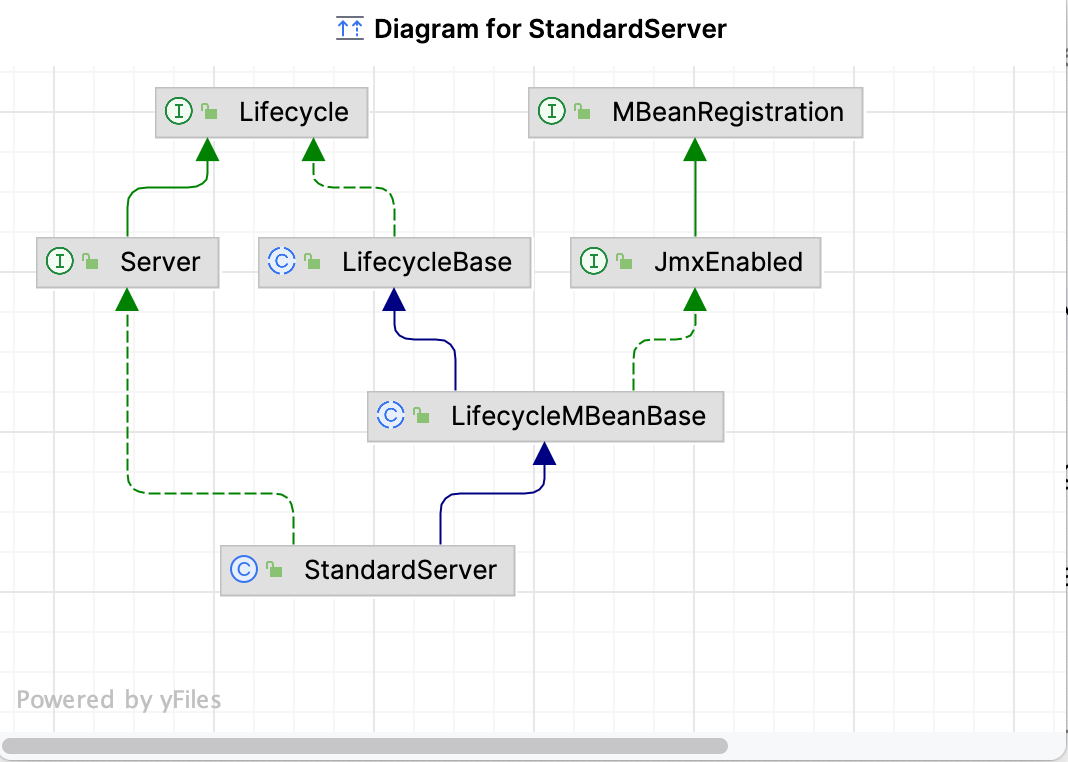Click the Diagram for StandardServer title
1068x762 pixels.
550,29
